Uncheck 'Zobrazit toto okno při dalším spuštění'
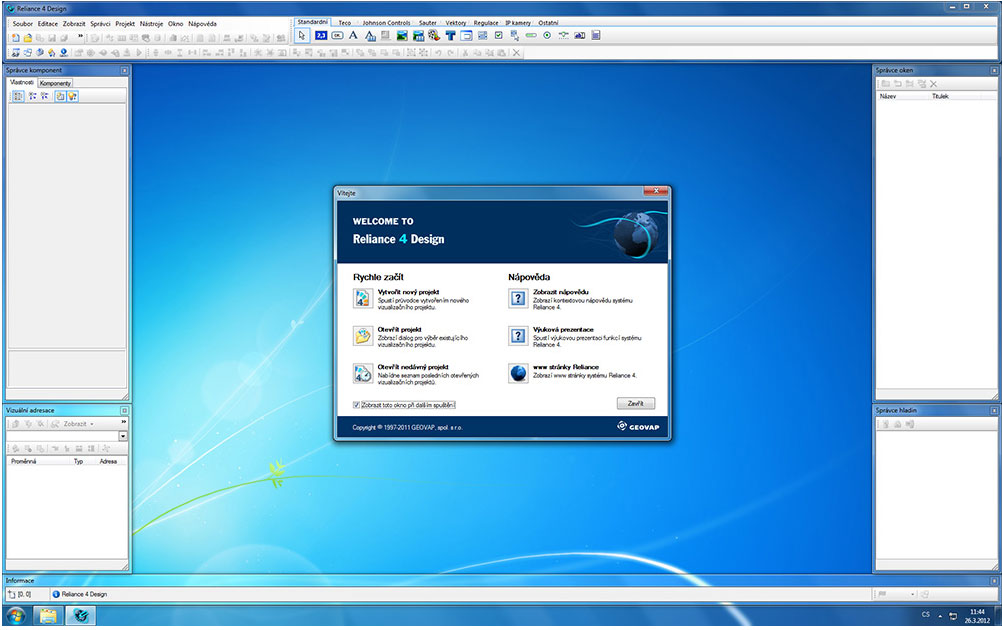This screenshot has height=630, width=1002. click(357, 405)
